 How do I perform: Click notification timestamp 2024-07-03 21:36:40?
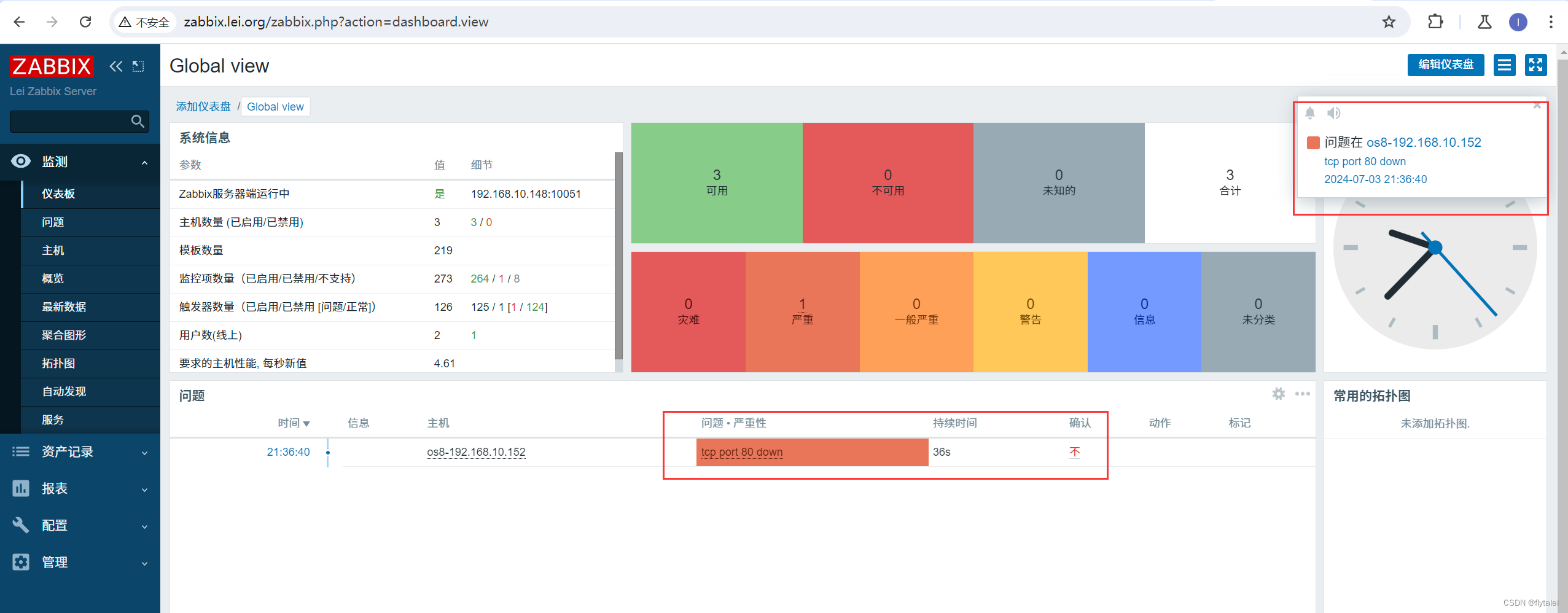click(x=1375, y=179)
